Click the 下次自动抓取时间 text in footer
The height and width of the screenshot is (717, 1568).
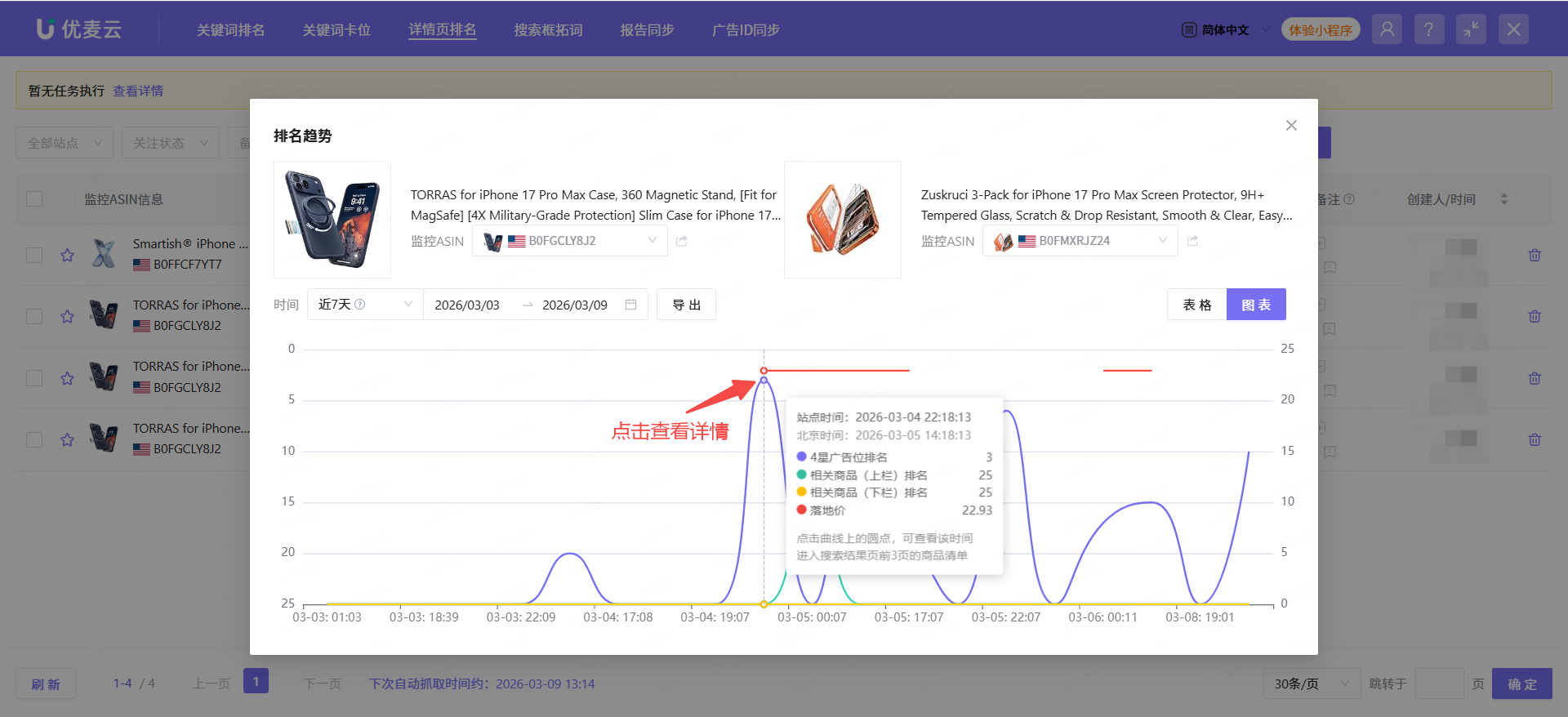click(x=482, y=684)
